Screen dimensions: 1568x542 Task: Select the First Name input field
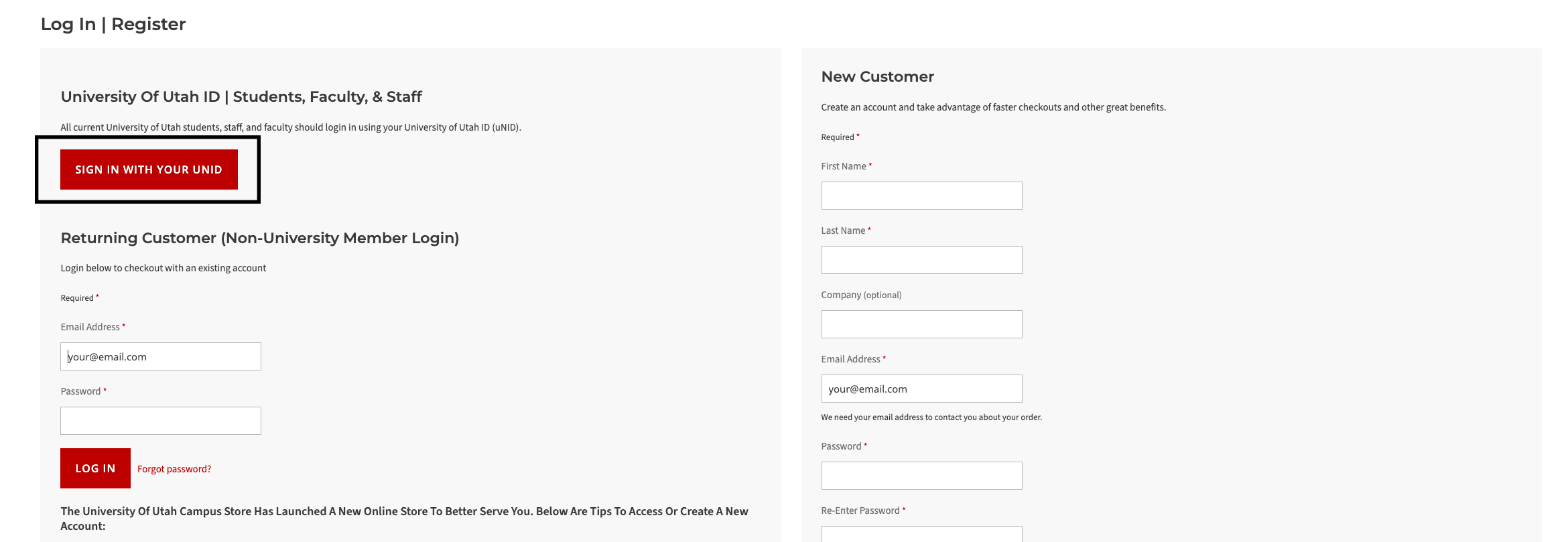[921, 196]
